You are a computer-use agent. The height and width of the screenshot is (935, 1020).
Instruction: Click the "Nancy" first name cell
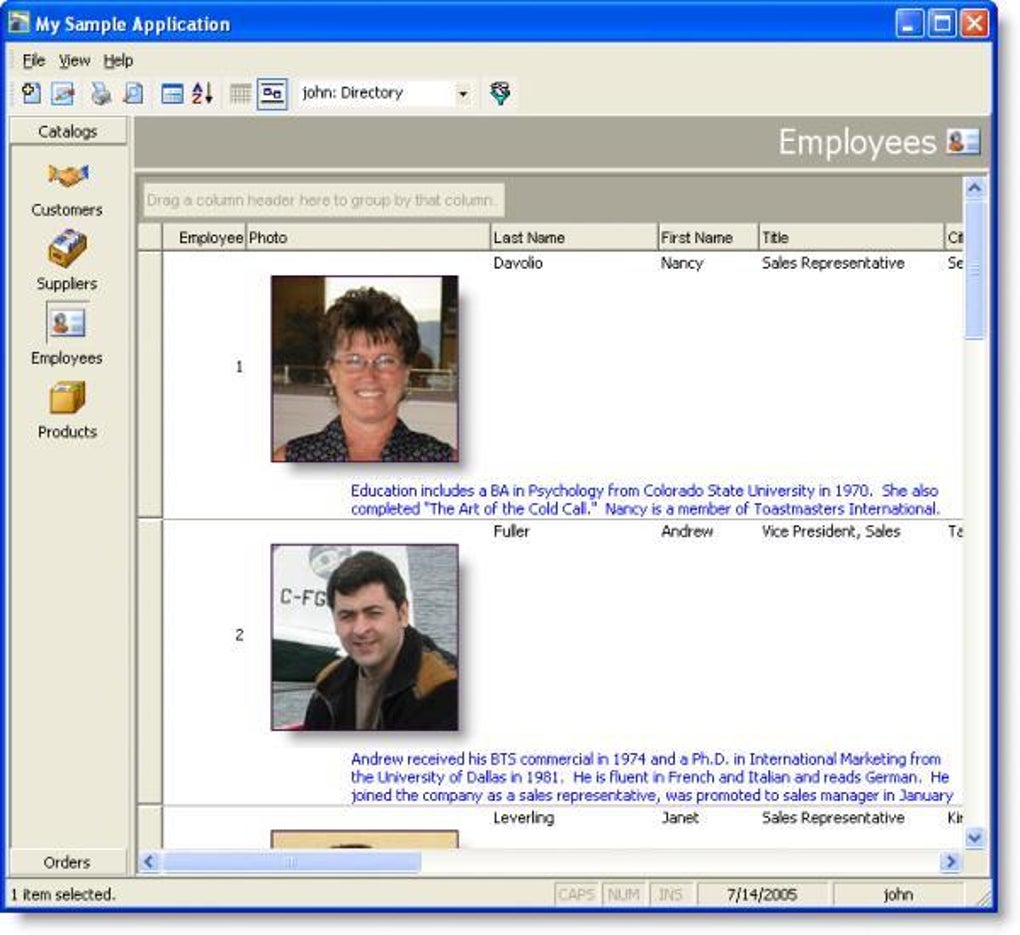point(682,263)
